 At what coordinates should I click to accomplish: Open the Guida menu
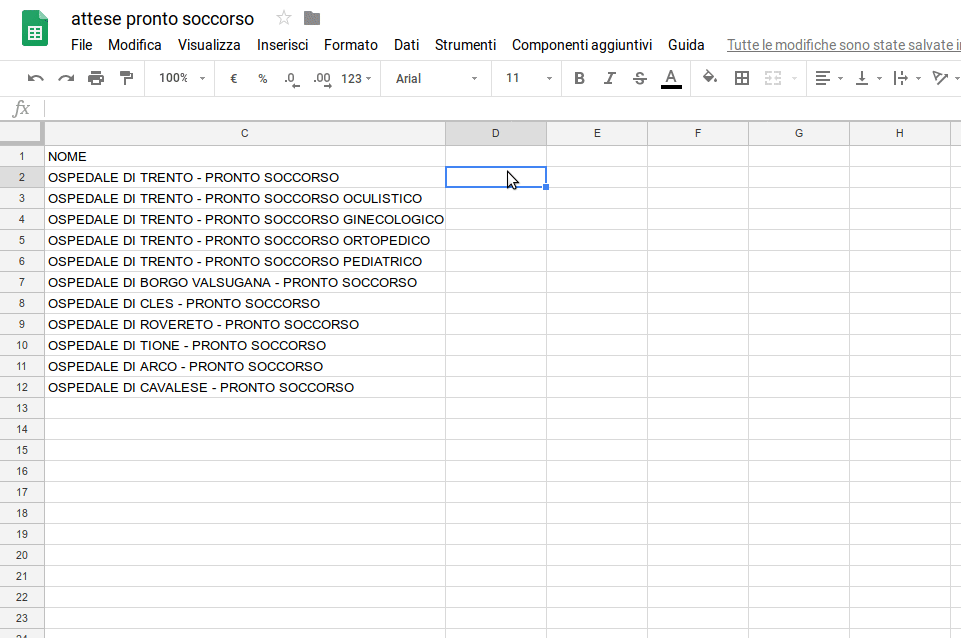[x=686, y=45]
